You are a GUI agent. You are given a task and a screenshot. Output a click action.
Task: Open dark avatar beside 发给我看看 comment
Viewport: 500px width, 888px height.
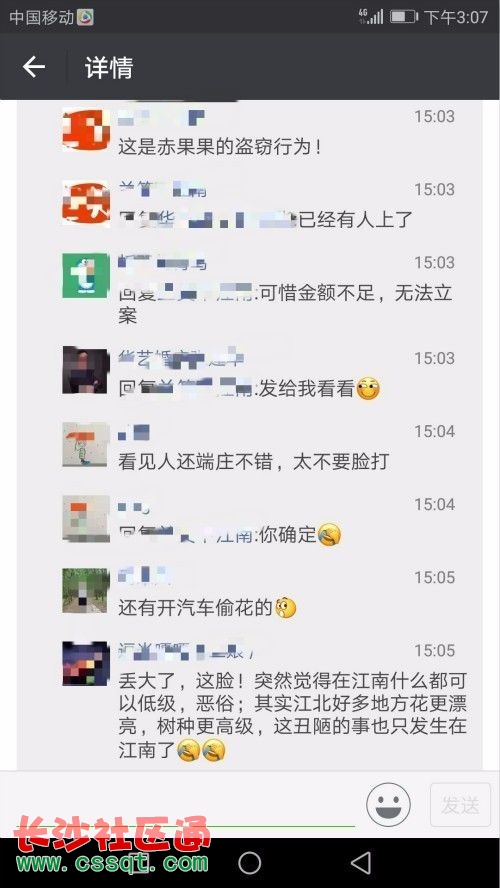tap(86, 370)
